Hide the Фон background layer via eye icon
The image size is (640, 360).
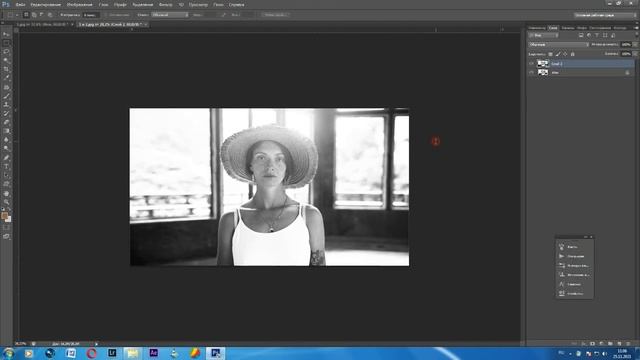click(531, 73)
